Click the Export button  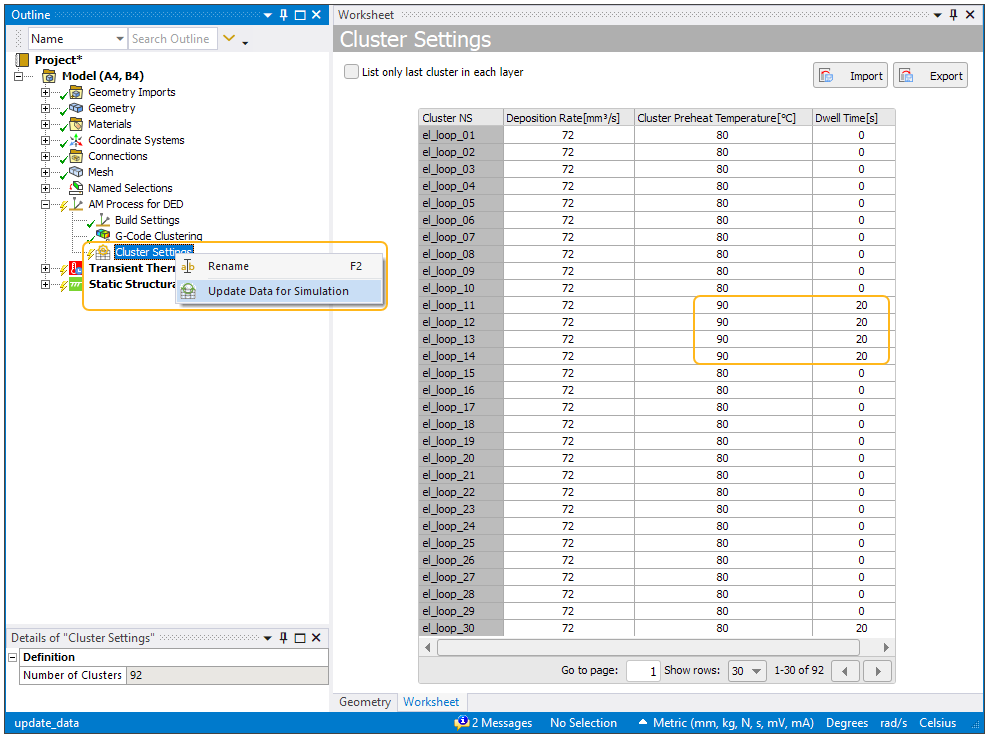click(x=930, y=76)
